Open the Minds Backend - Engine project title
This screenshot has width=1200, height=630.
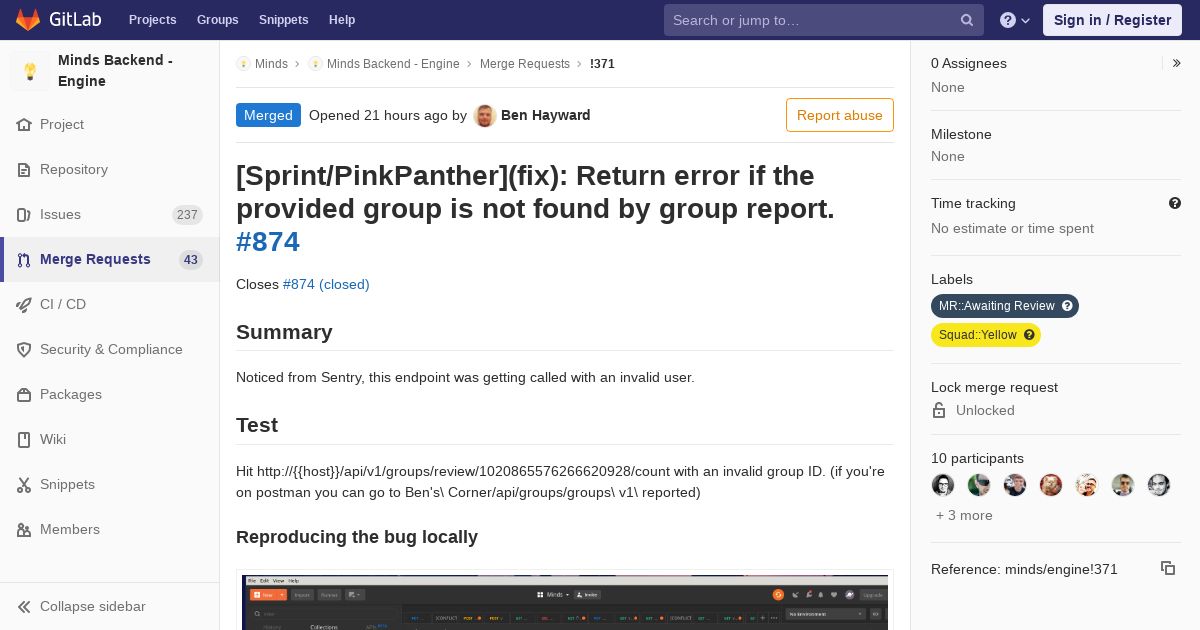tap(115, 71)
